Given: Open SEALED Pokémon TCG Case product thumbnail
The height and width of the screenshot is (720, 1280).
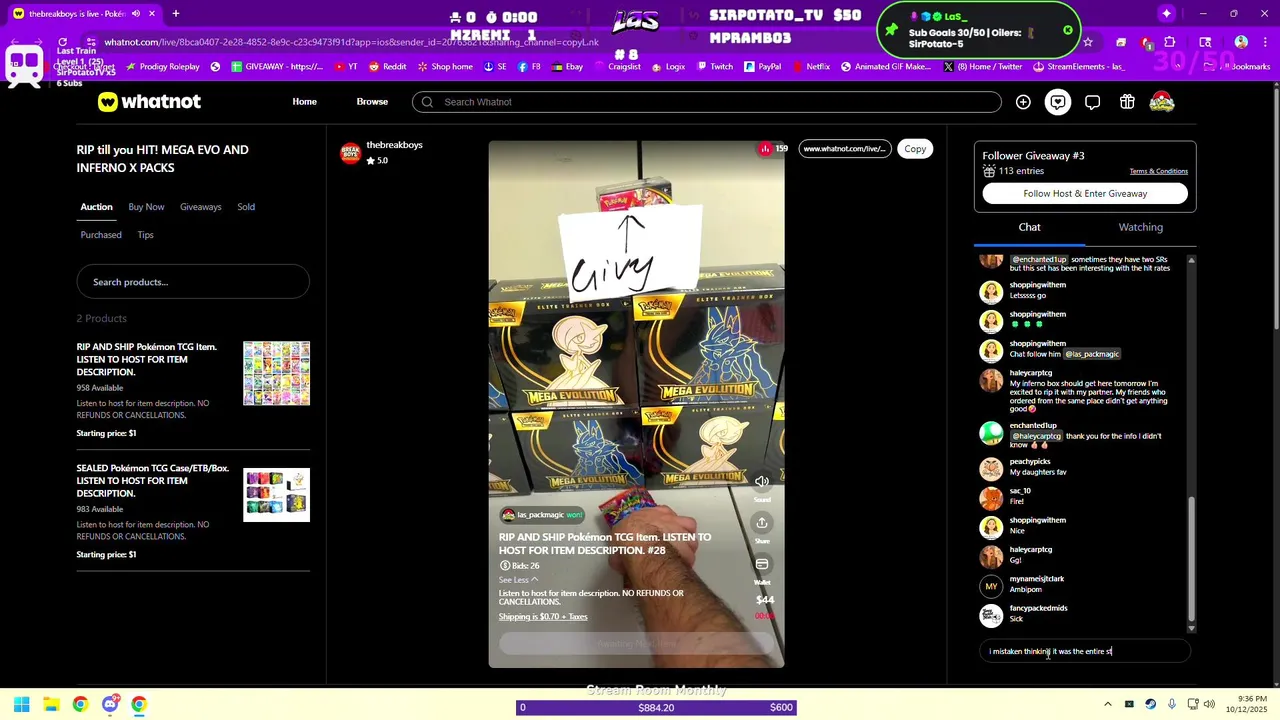Looking at the screenshot, I should (276, 494).
